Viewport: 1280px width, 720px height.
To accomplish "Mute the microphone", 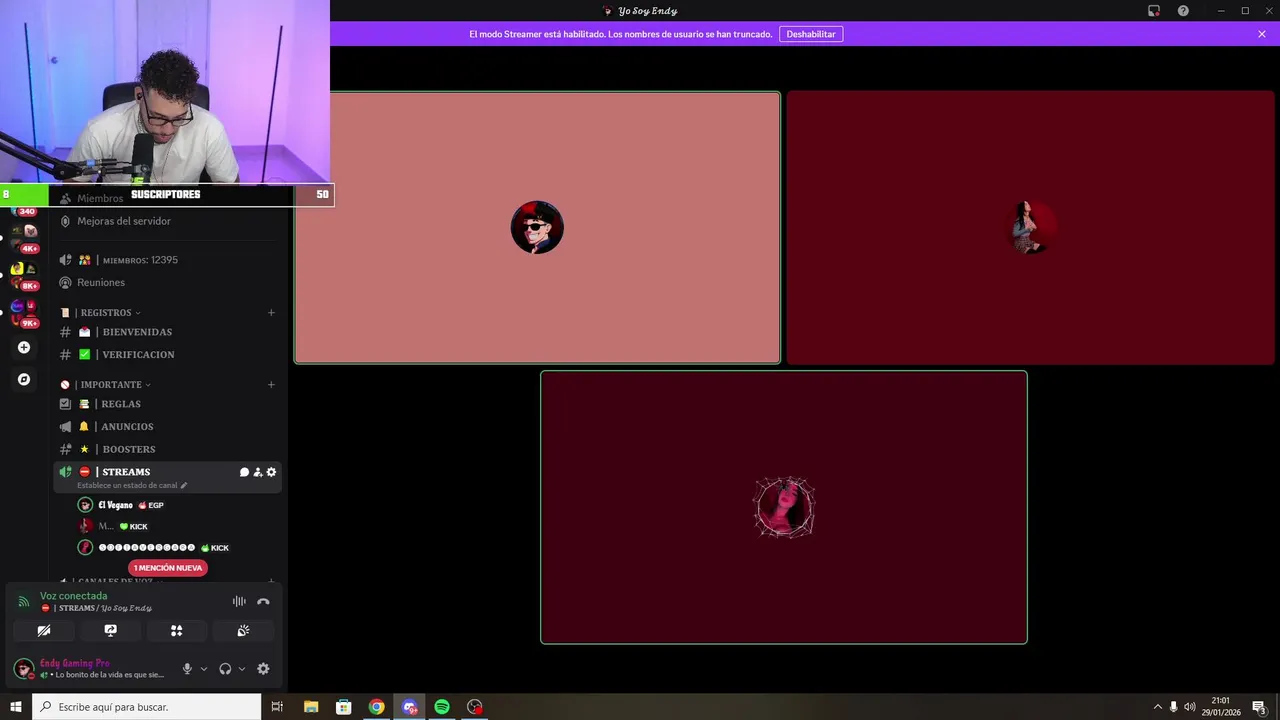I will (187, 669).
